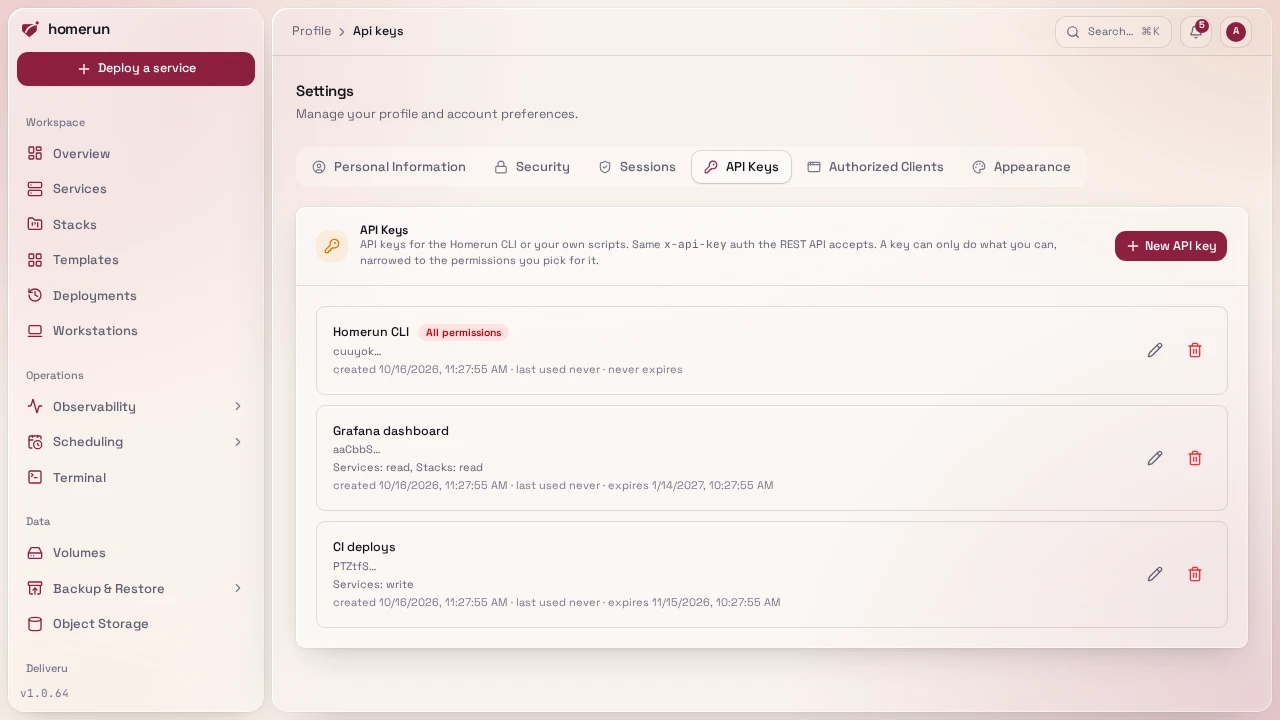Open the user avatar menu
1280x720 pixels.
(x=1236, y=32)
